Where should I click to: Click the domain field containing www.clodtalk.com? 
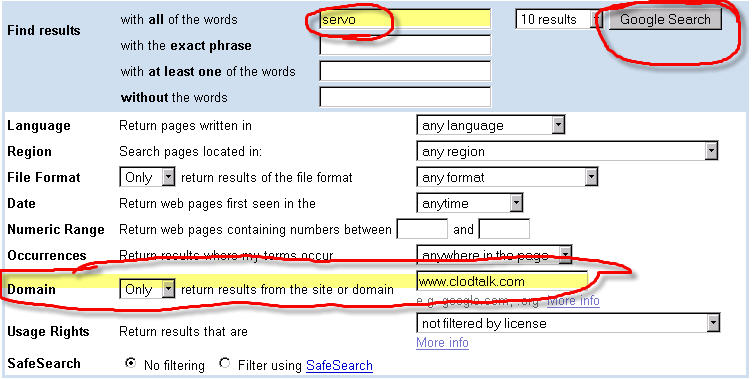[x=502, y=281]
